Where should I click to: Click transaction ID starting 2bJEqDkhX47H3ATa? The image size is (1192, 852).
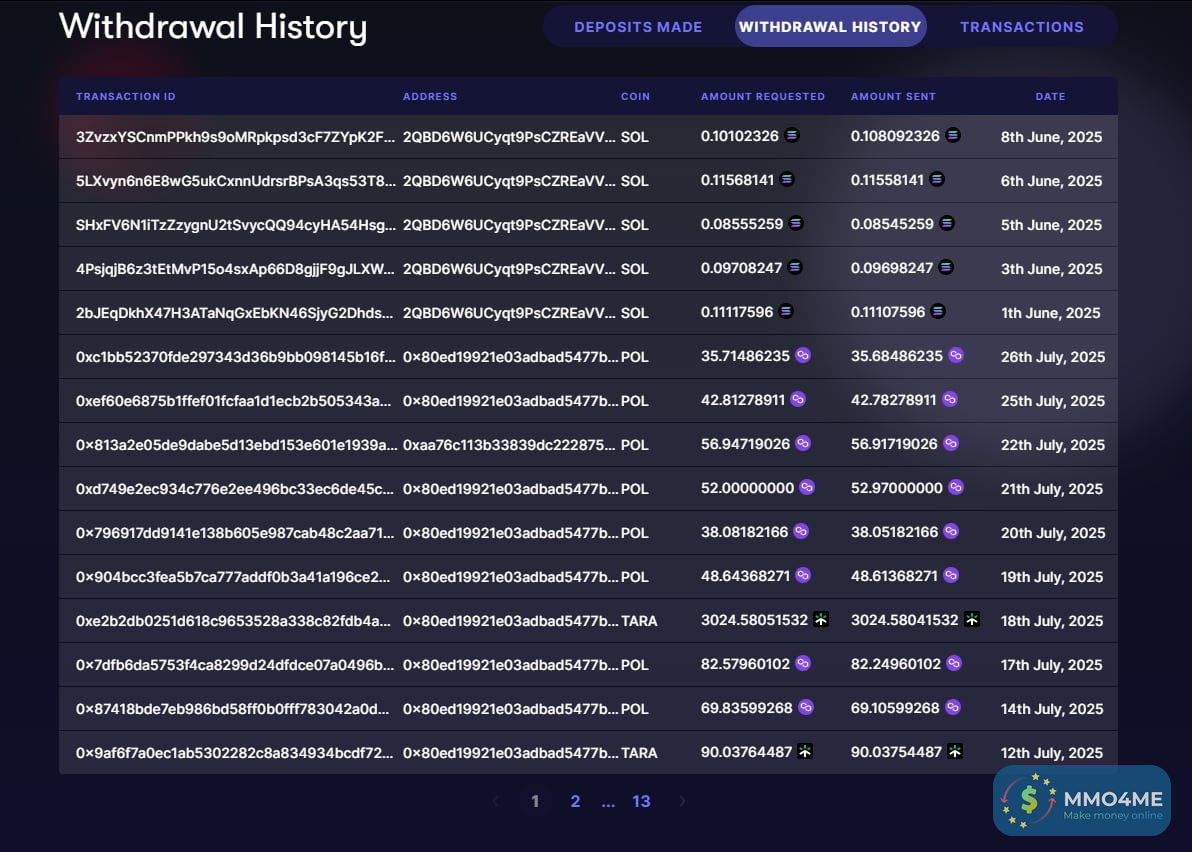(234, 313)
